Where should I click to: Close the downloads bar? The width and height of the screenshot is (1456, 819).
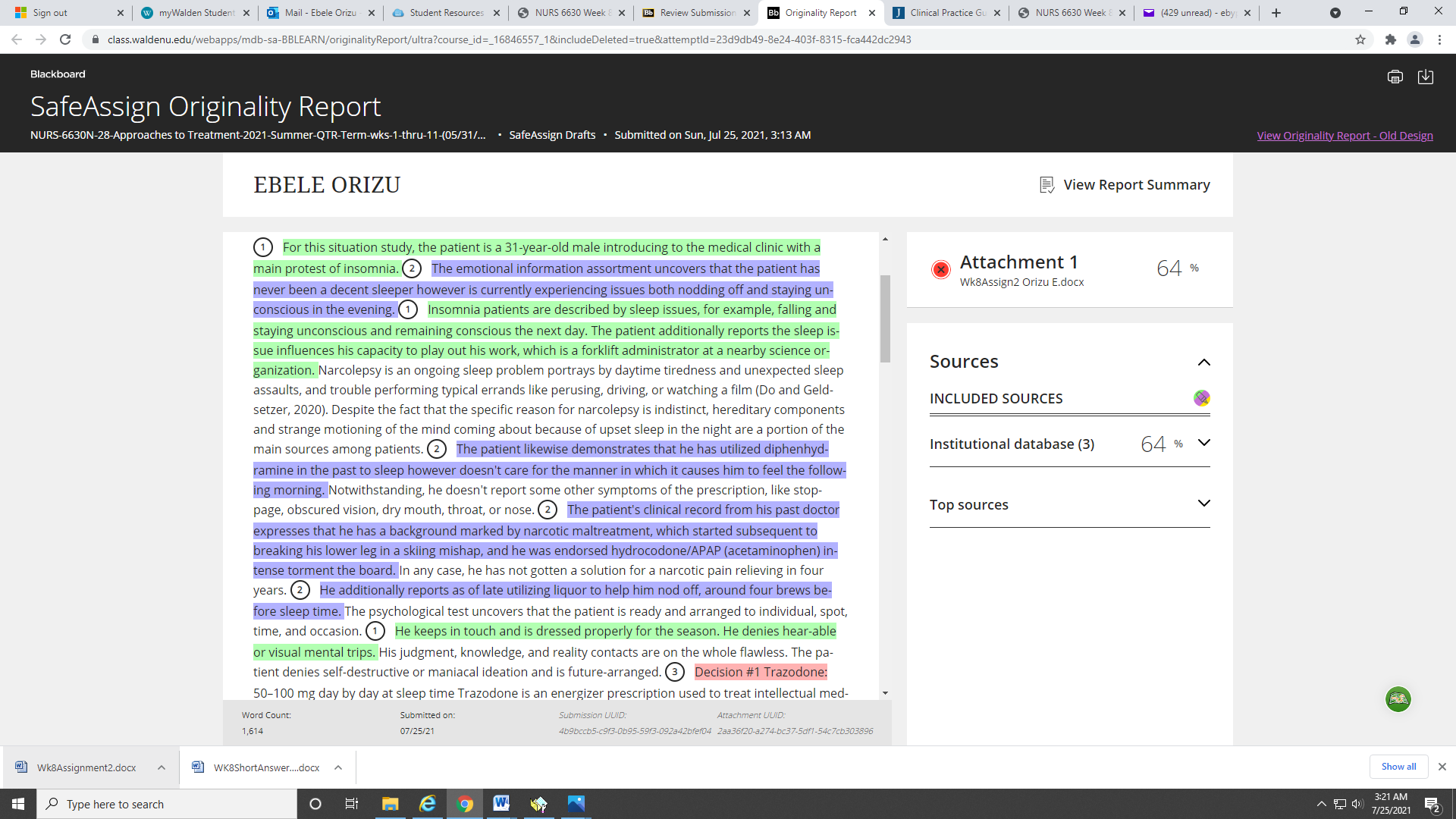point(1442,767)
